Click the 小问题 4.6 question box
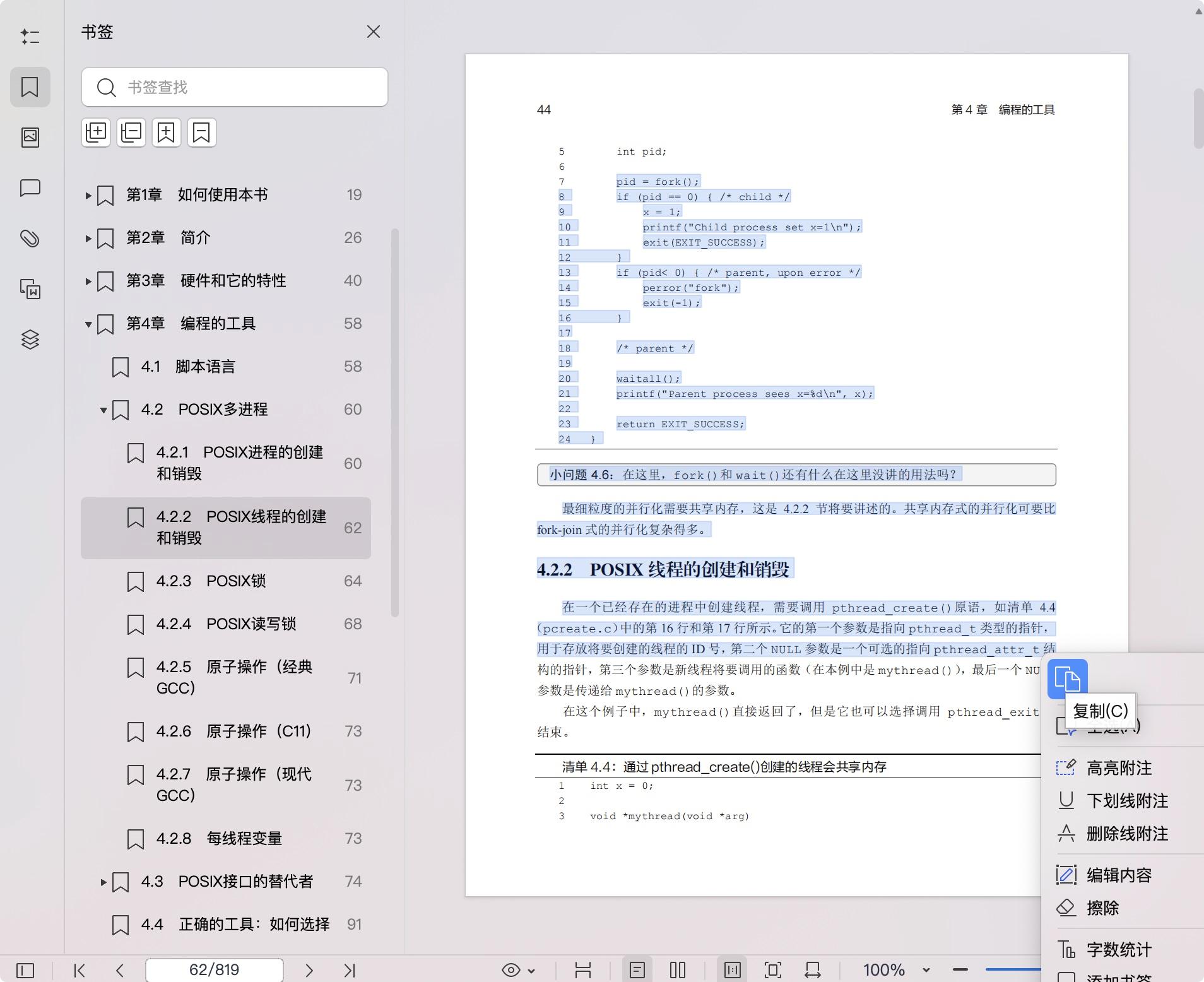The height and width of the screenshot is (982, 1204). click(796, 475)
